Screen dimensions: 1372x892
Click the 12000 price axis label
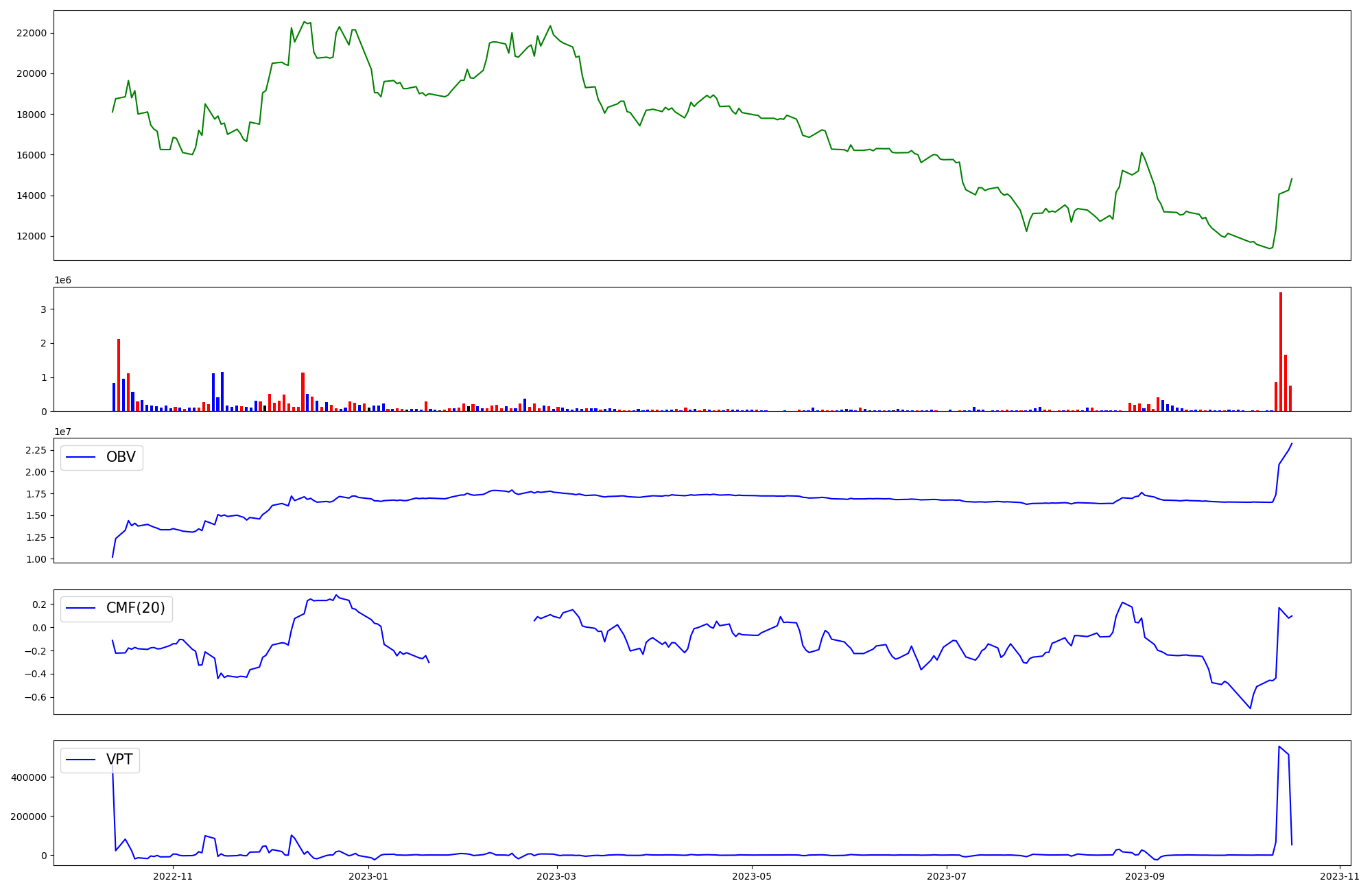32,237
